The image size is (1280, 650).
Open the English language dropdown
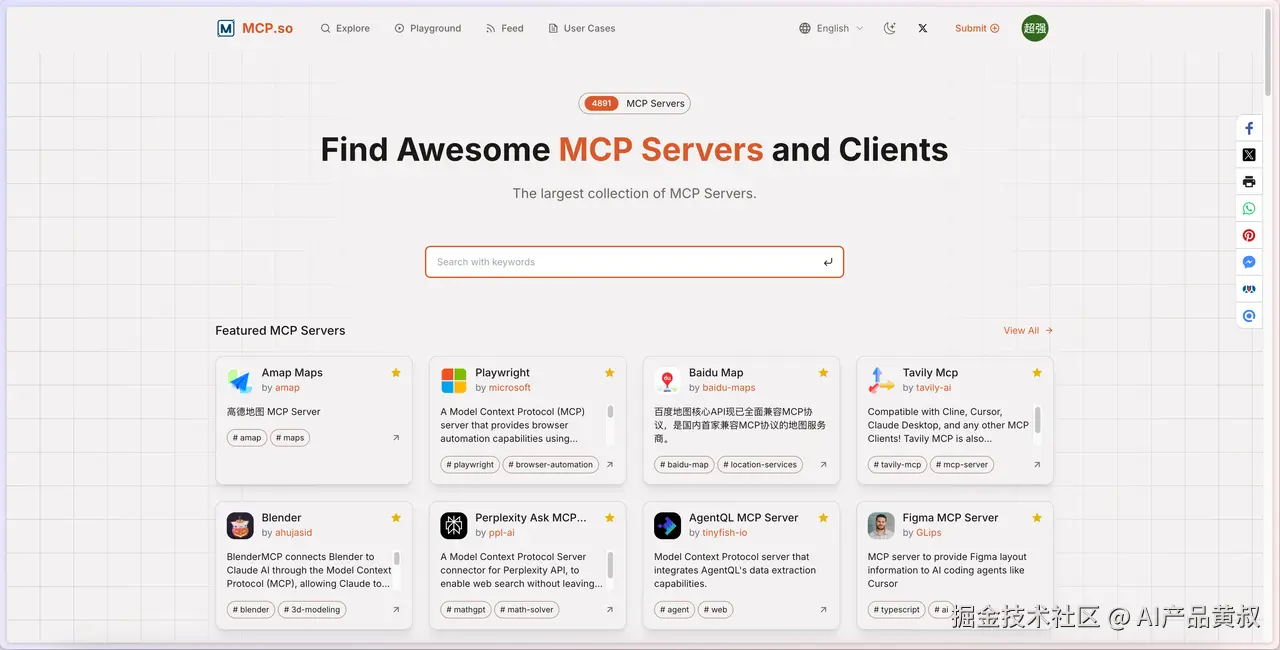831,28
